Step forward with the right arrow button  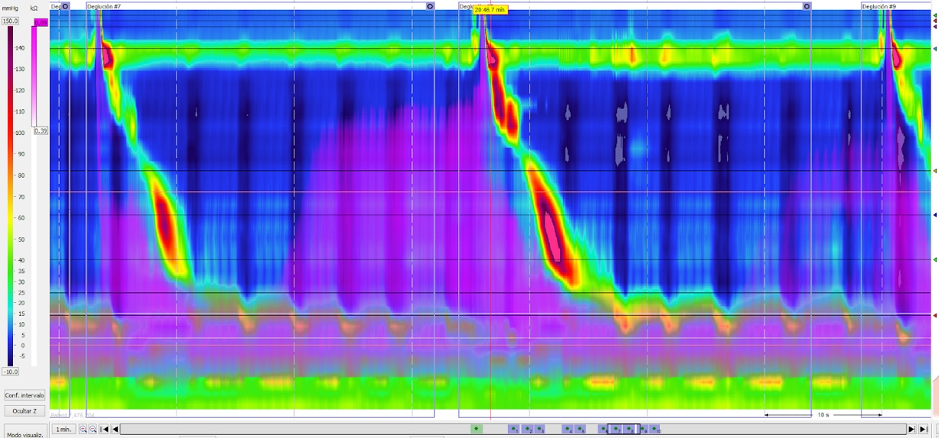click(911, 429)
